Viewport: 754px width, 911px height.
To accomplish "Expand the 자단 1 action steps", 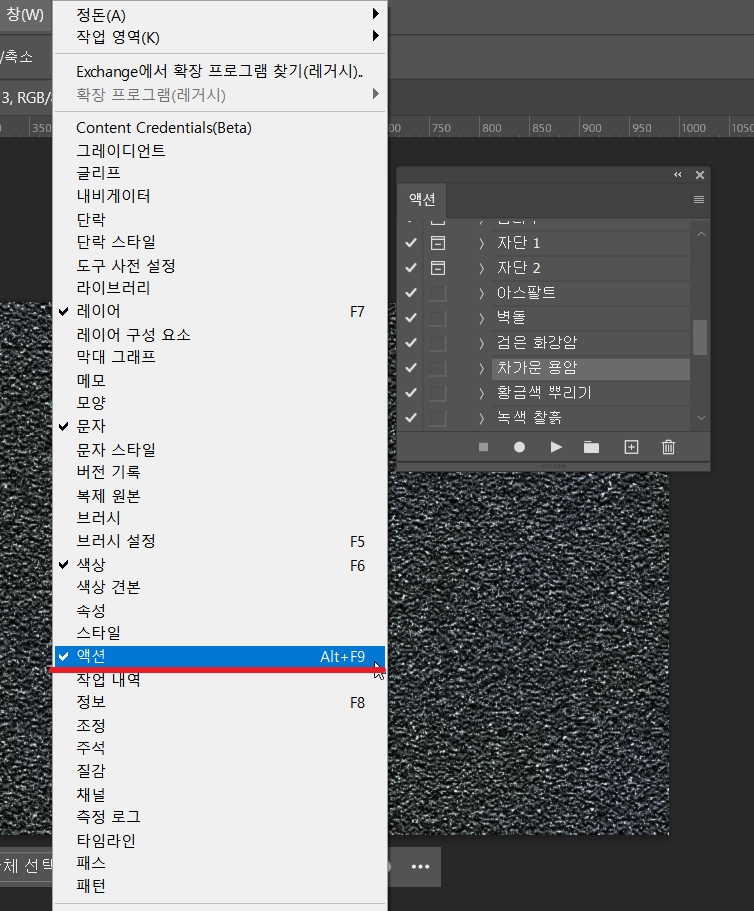I will [x=481, y=243].
